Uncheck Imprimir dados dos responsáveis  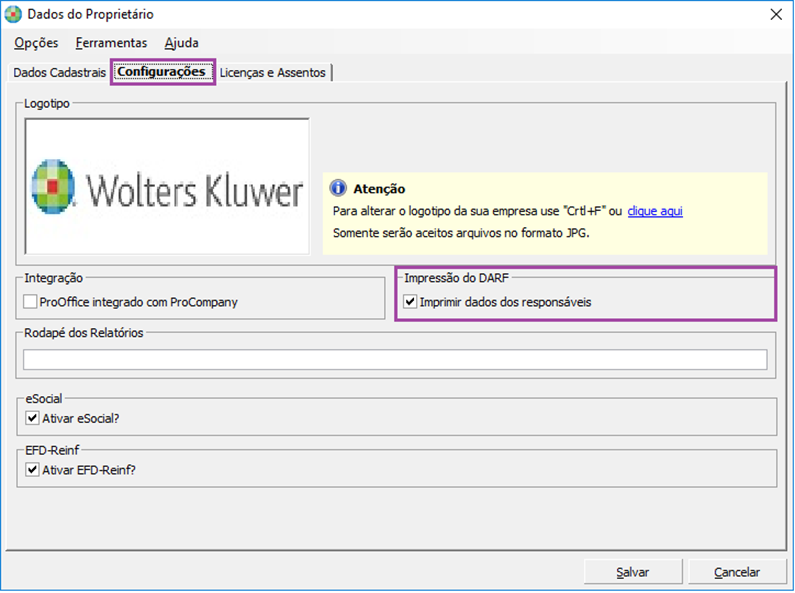pos(410,302)
